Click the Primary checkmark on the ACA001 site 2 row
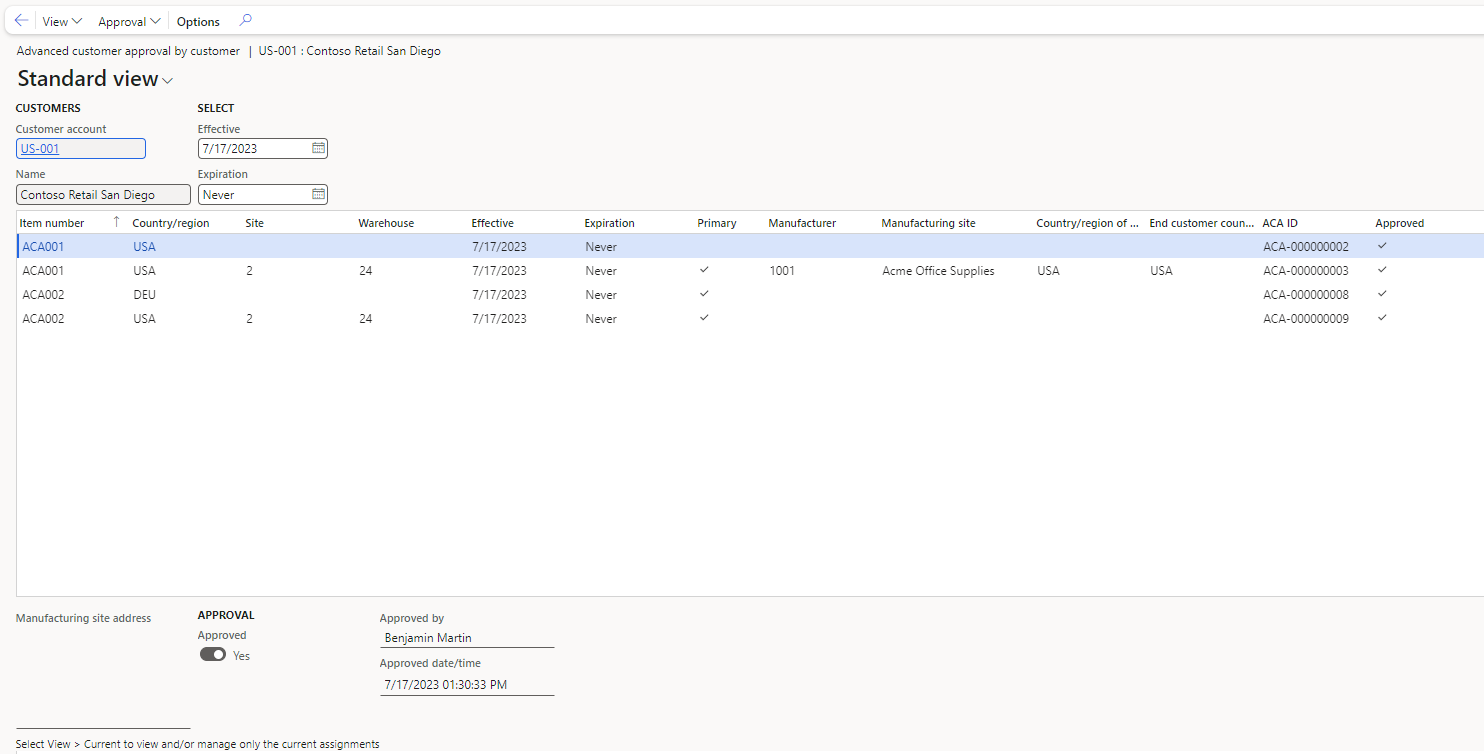The image size is (1484, 754). pyautogui.click(x=704, y=270)
